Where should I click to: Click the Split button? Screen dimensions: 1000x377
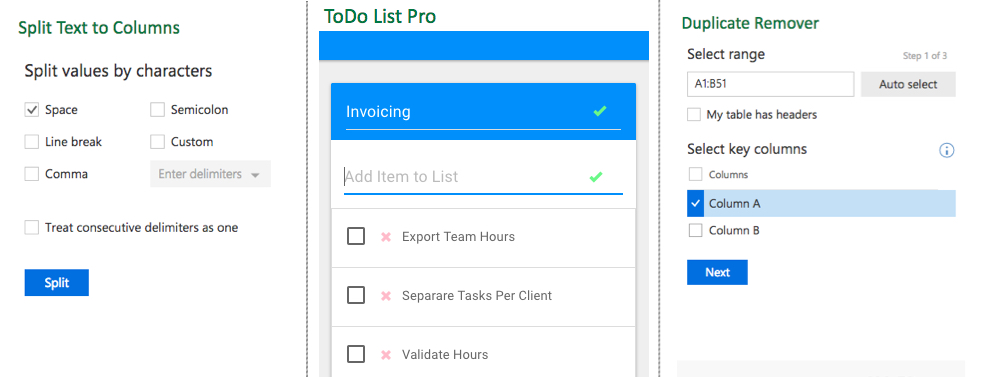(x=57, y=283)
